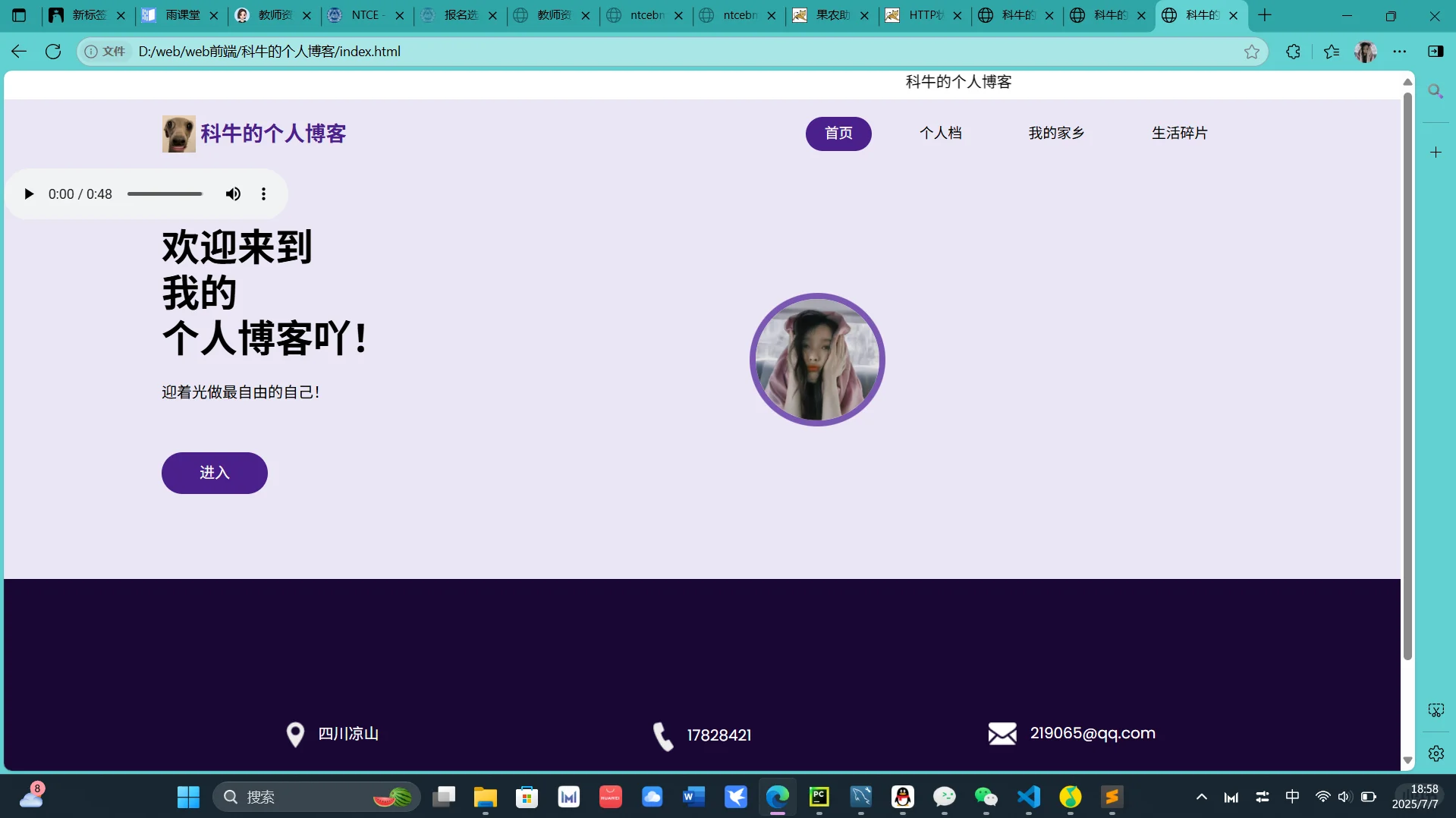Open WeChat from the taskbar
This screenshot has height=818, width=1456.
pos(986,797)
